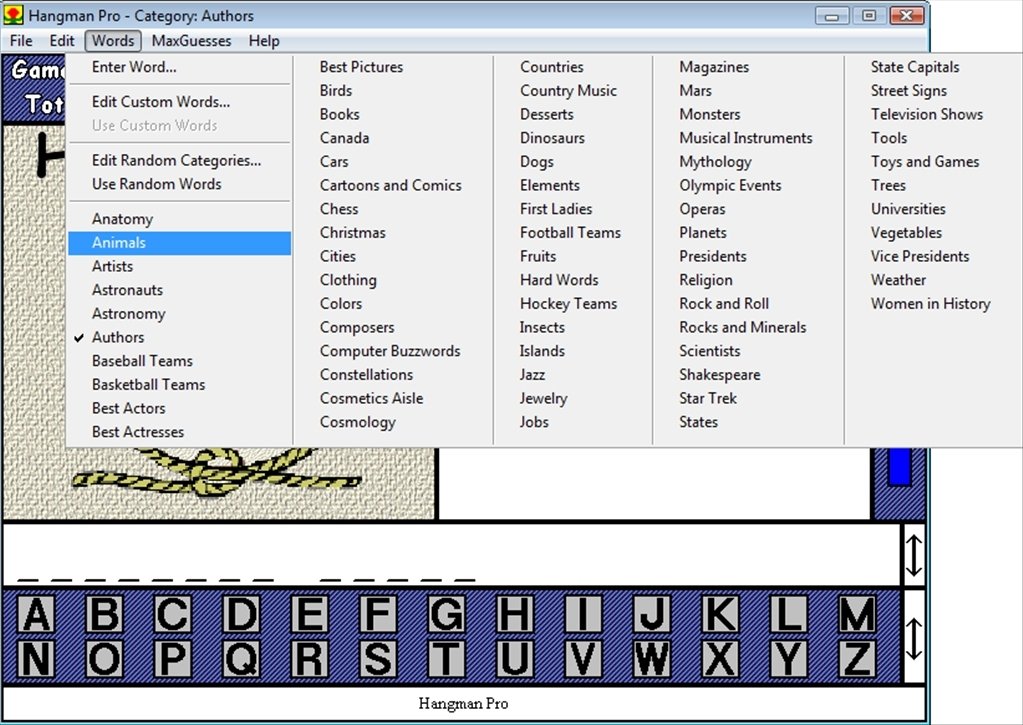Guess the letter S tile
Image resolution: width=1023 pixels, height=725 pixels.
tap(378, 659)
